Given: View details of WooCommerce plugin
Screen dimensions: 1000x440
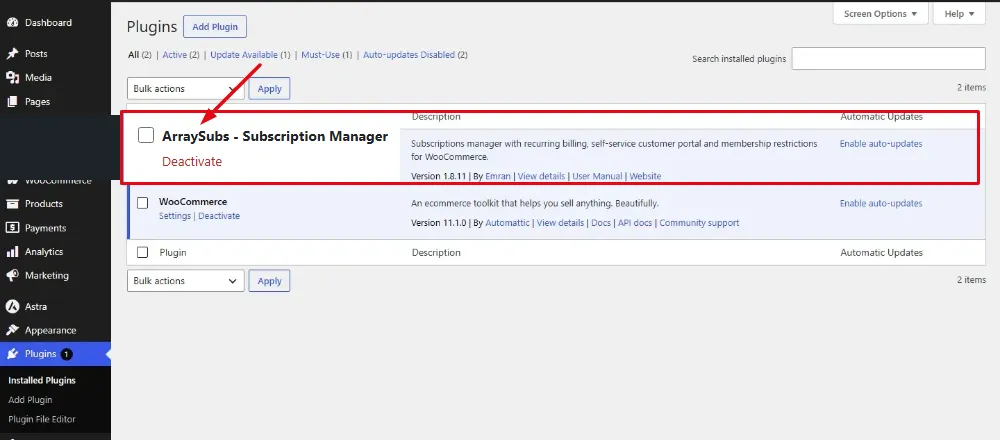Looking at the screenshot, I should pos(560,223).
